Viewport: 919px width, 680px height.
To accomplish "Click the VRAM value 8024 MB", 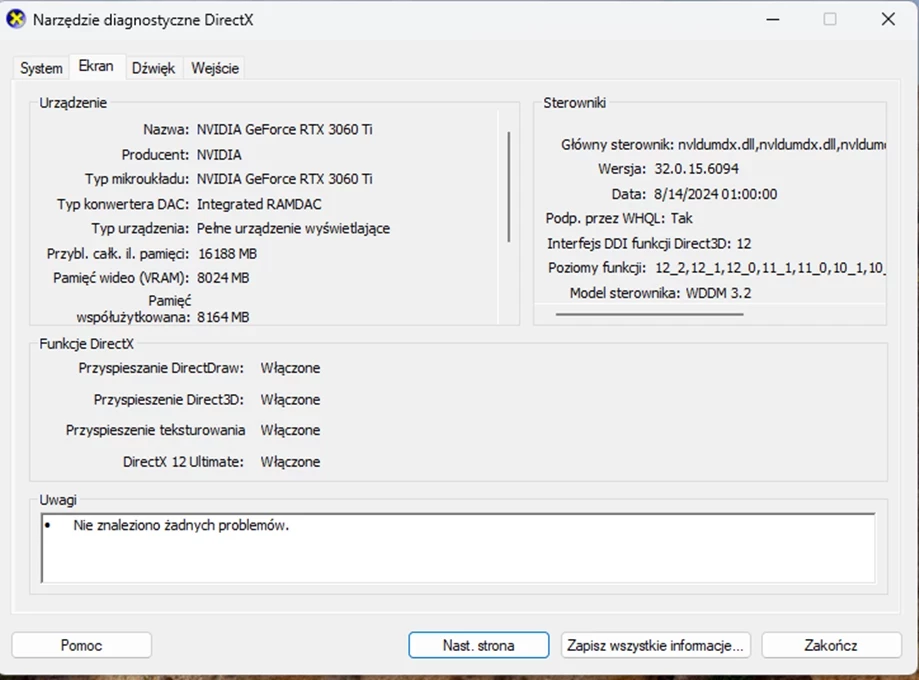I will tap(223, 278).
